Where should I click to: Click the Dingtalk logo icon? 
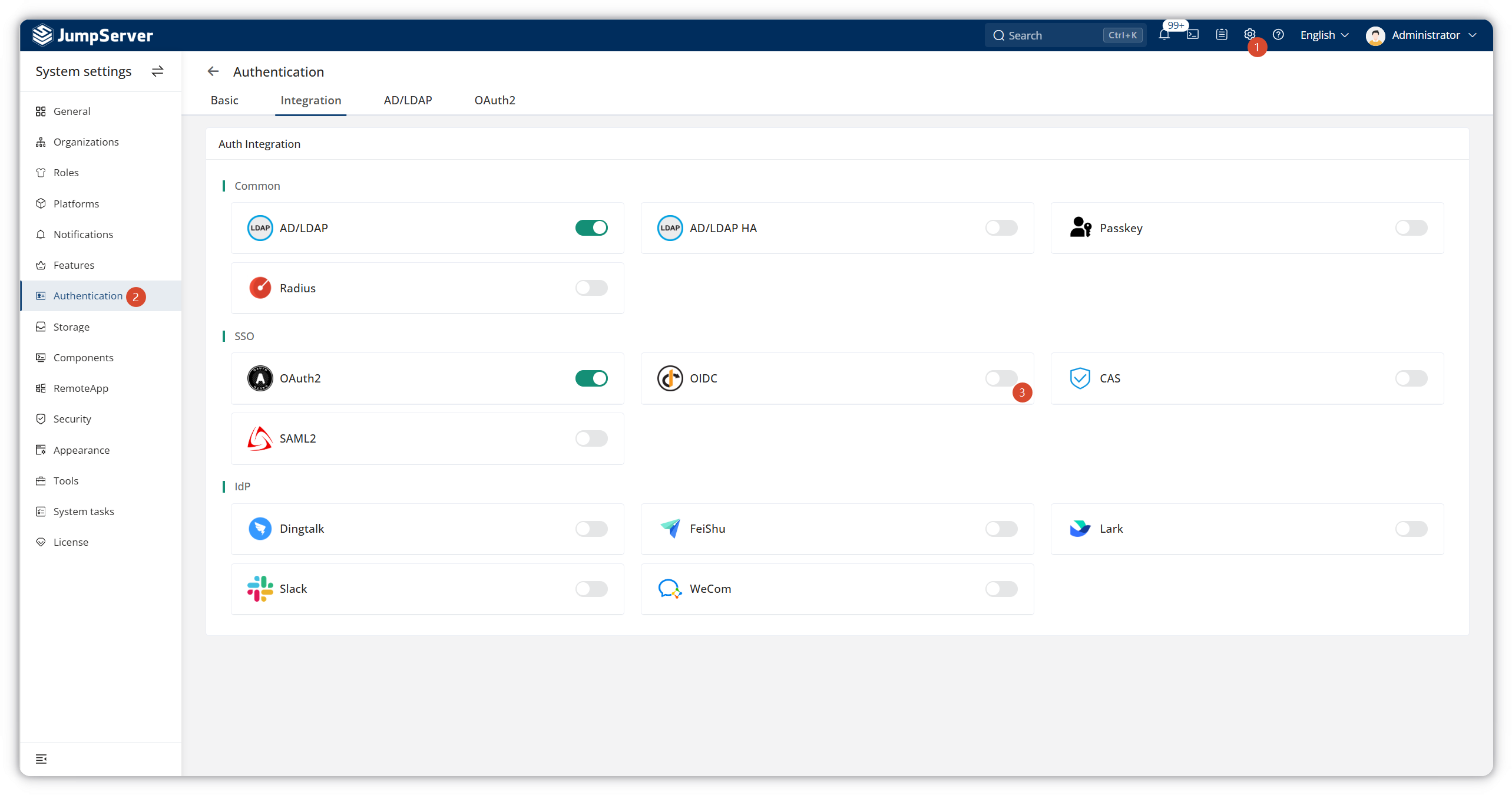(260, 529)
